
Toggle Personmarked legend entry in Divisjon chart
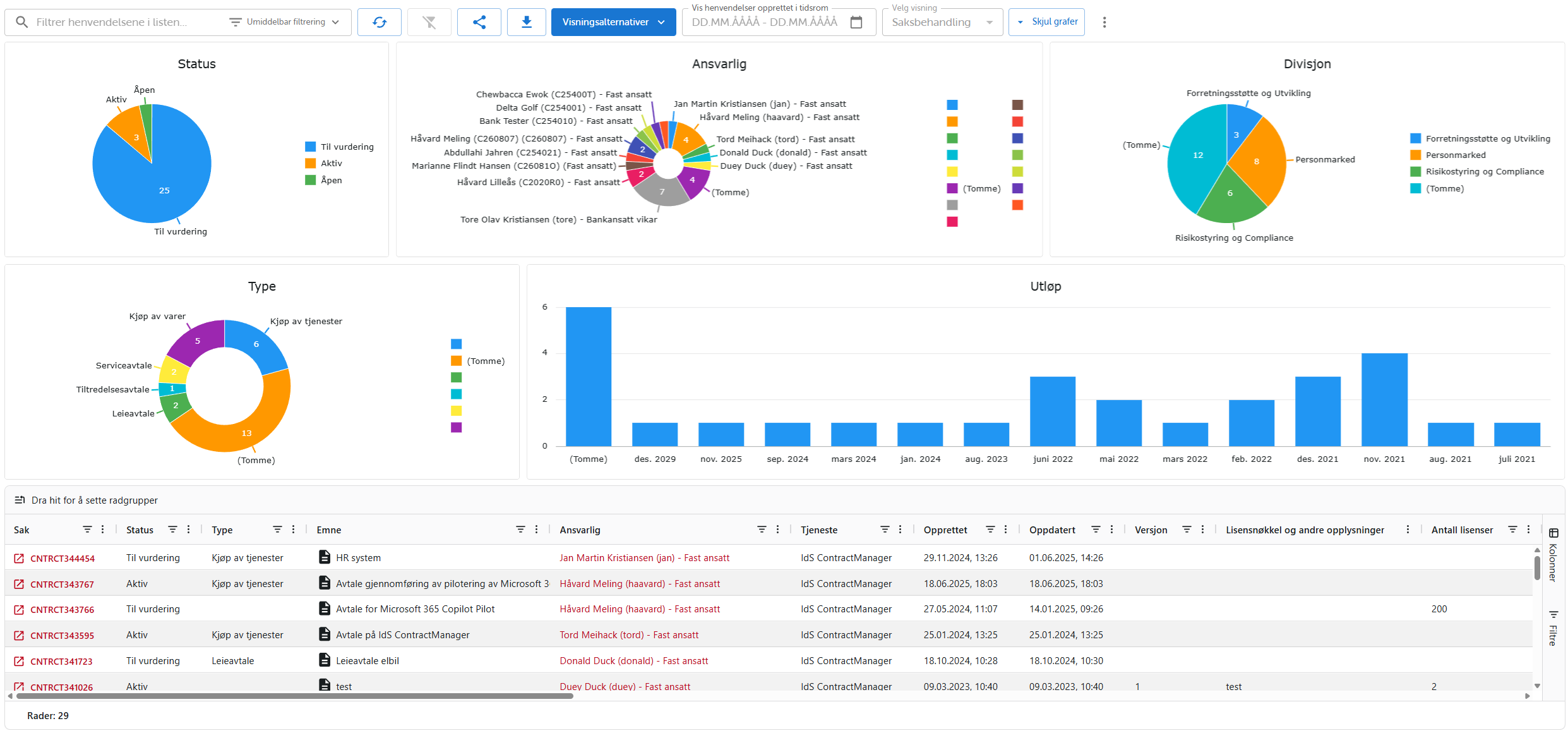click(x=1448, y=155)
